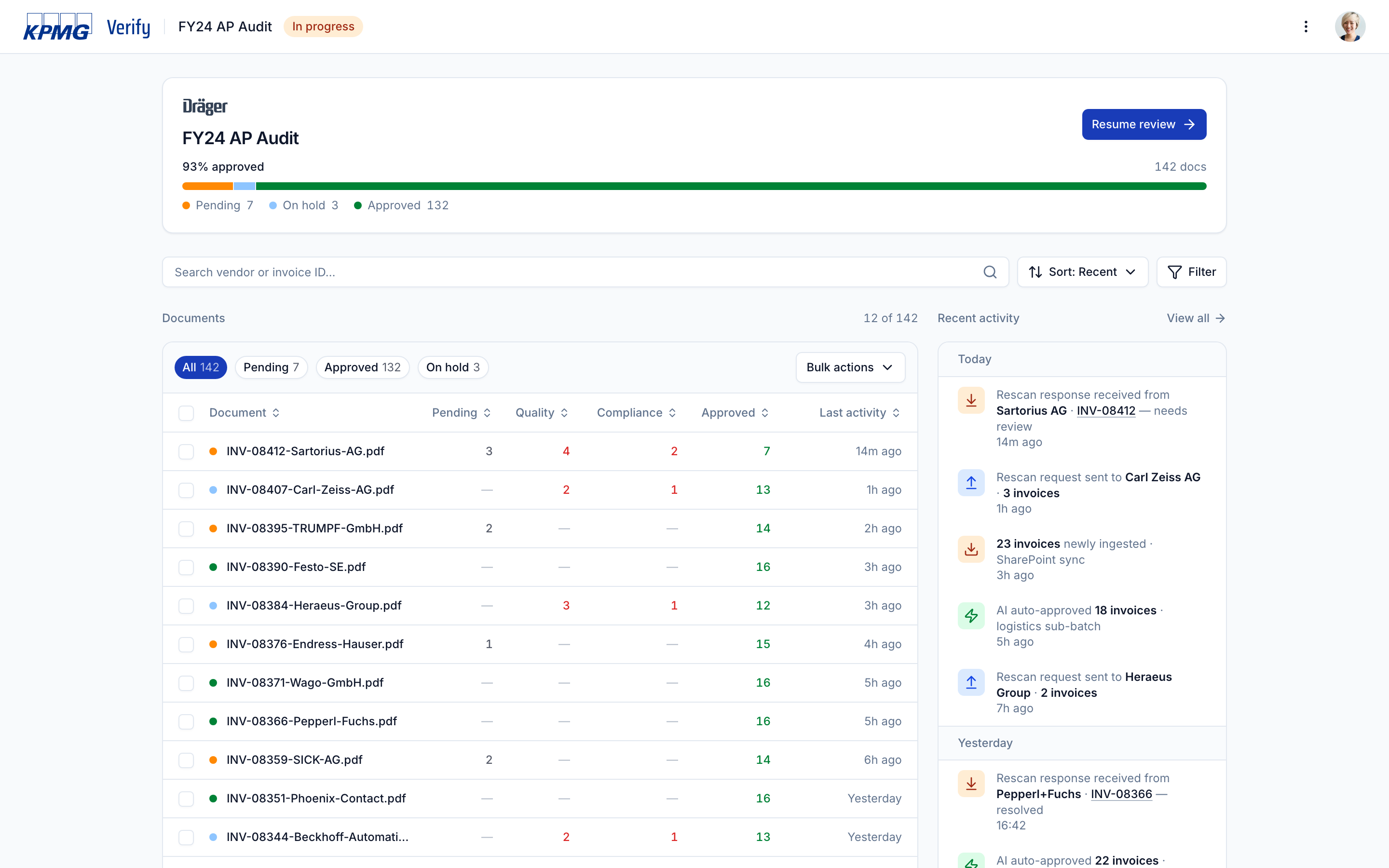Open the Sort: Recent dropdown
The width and height of the screenshot is (1389, 868).
1082,272
